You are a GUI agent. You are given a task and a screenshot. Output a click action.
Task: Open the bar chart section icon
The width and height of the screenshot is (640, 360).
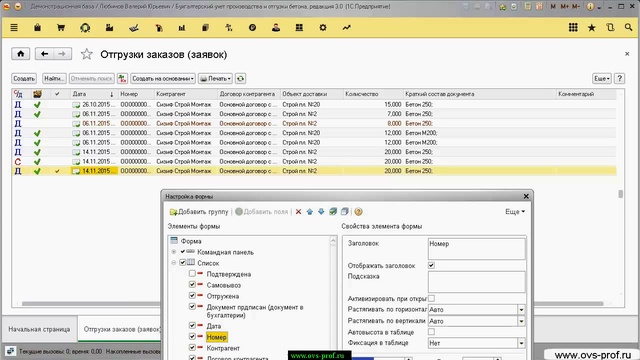tap(182, 28)
